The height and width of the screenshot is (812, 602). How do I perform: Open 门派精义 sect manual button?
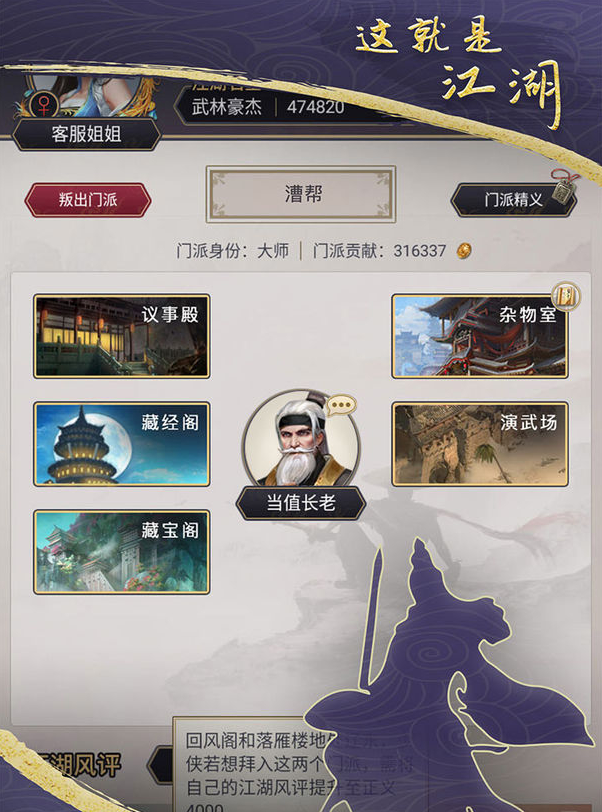[513, 200]
